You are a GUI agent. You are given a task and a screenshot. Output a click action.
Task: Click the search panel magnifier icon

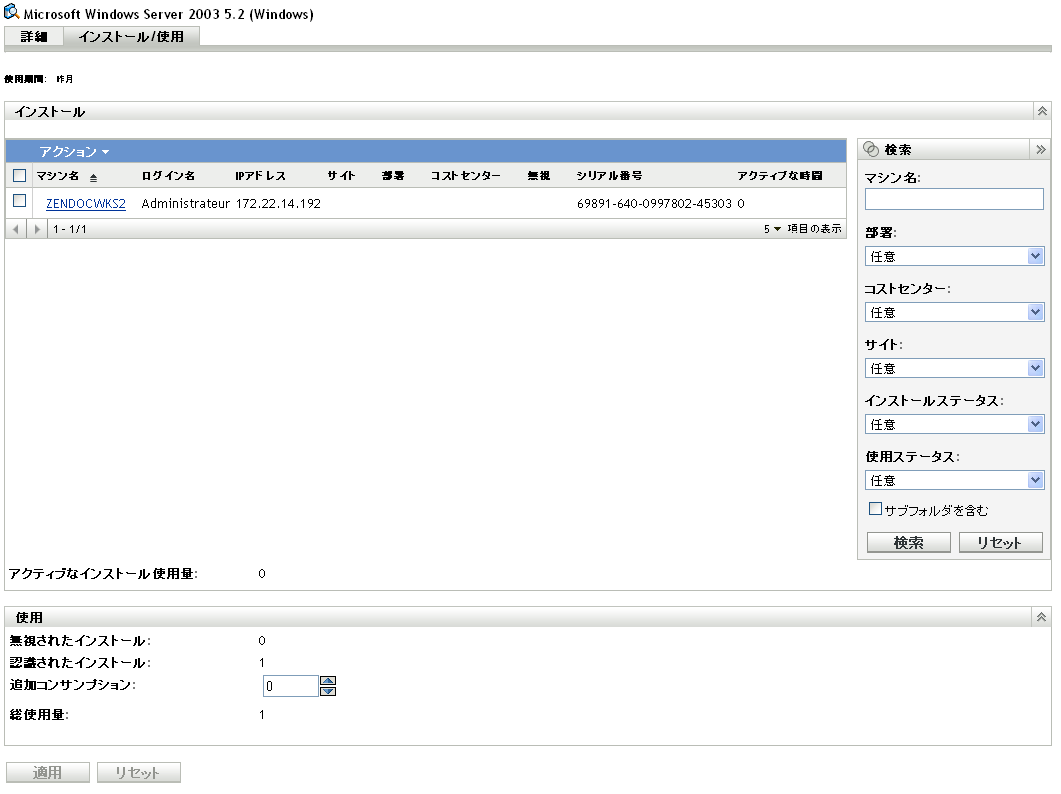(x=872, y=150)
